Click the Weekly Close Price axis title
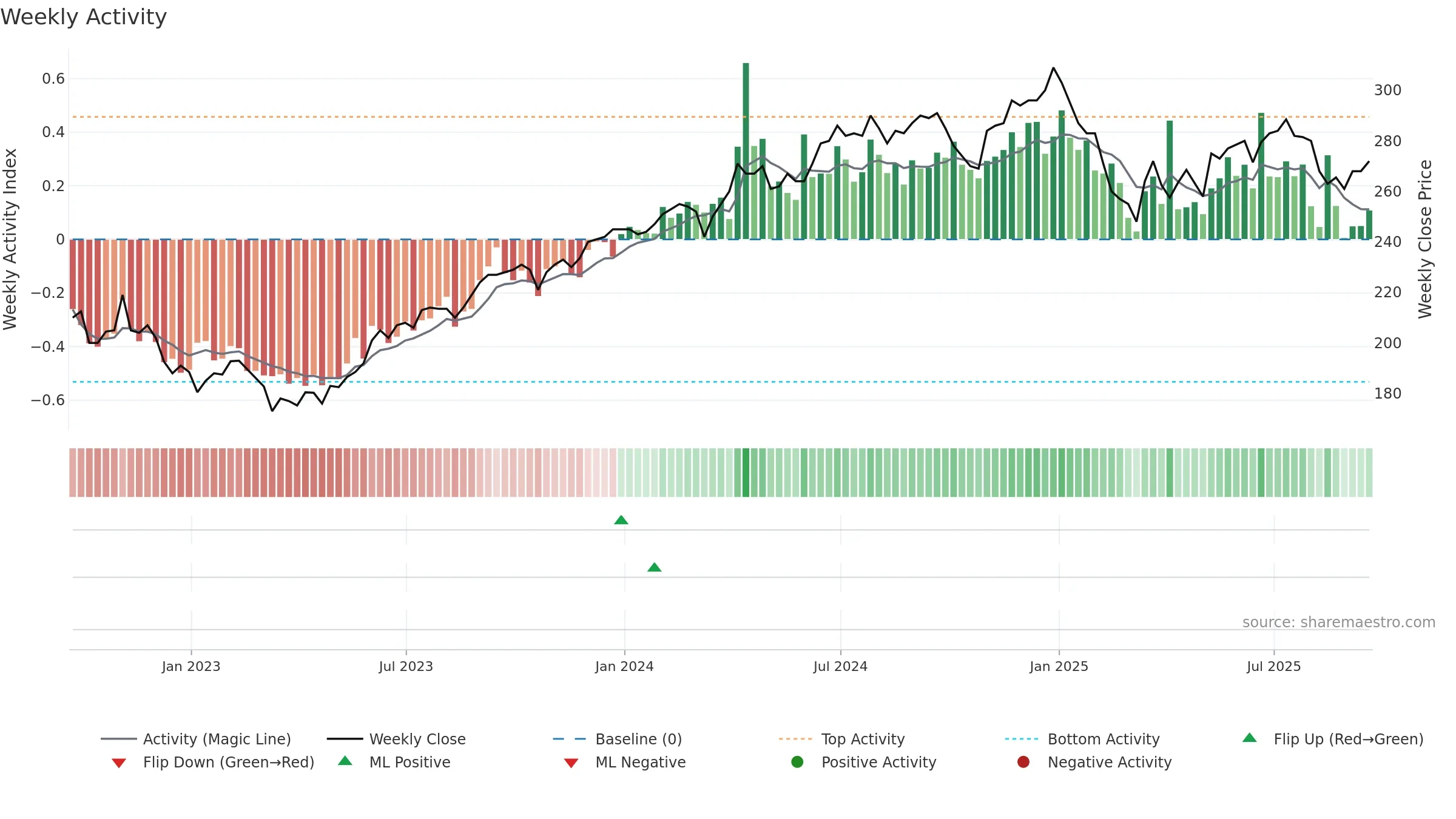Screen dimensions: 1456x819 (1425, 239)
